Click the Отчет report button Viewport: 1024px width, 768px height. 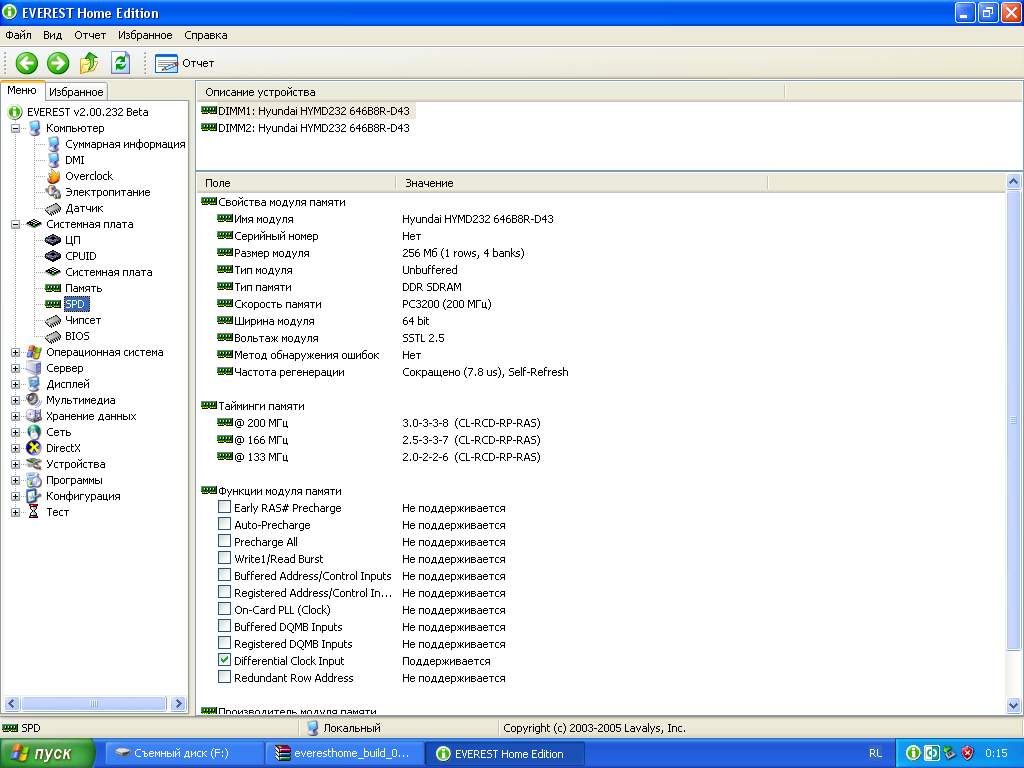[x=185, y=63]
